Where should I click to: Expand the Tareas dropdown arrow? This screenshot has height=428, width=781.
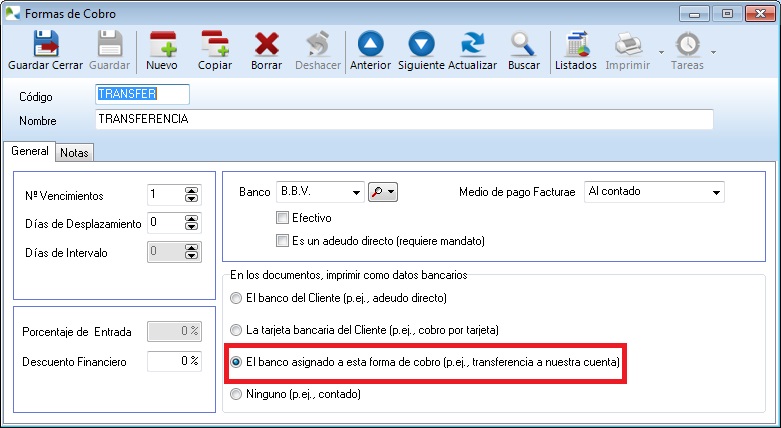(x=713, y=52)
